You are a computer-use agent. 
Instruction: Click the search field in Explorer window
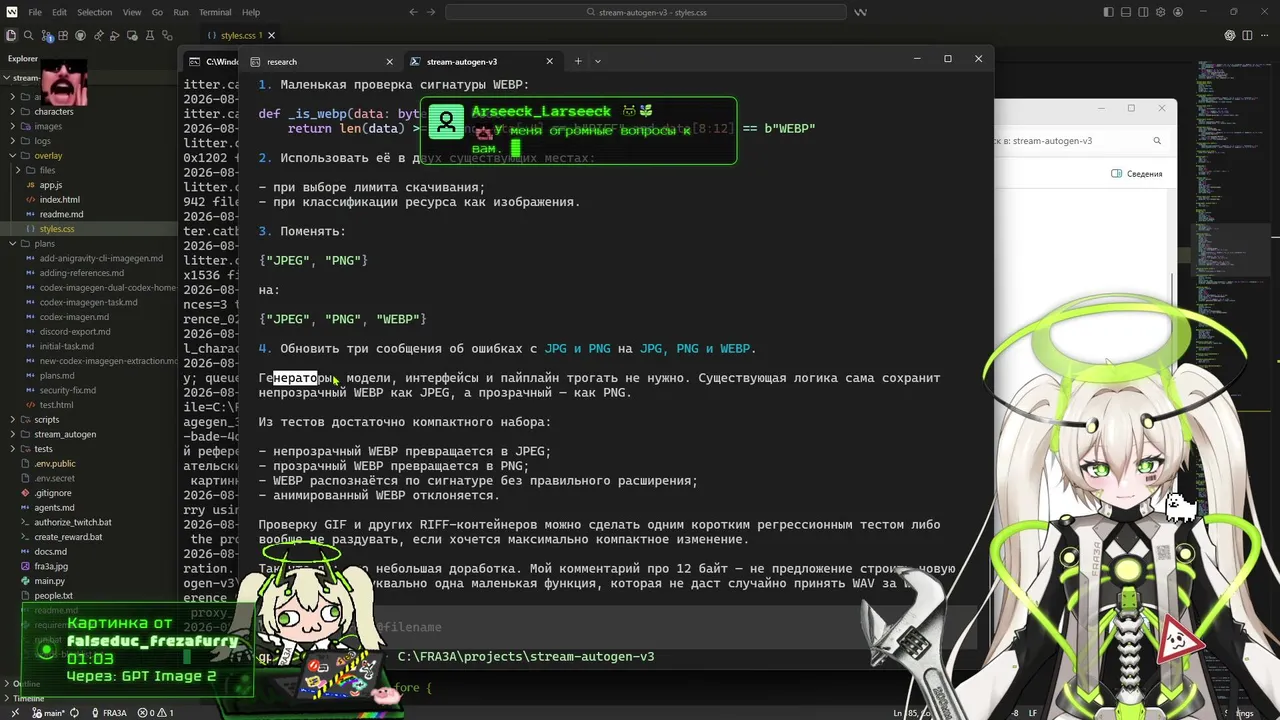tap(1080, 141)
